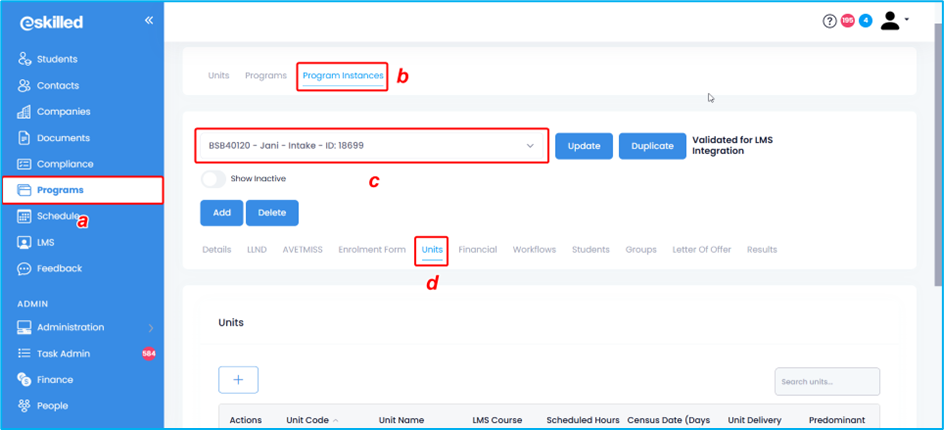Screen dimensions: 944x430
Task: Click the help question mark icon
Action: [829, 21]
